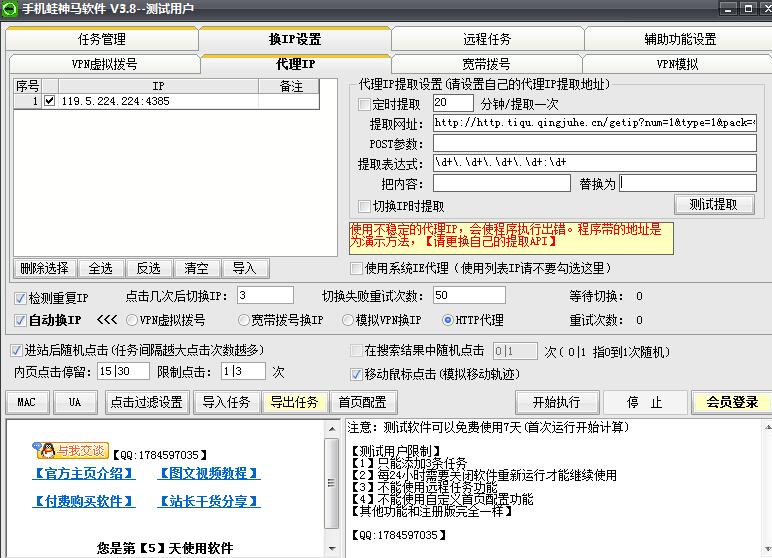Select the HTTP代理 radio button
Screen dimensions: 772x558
(448, 320)
